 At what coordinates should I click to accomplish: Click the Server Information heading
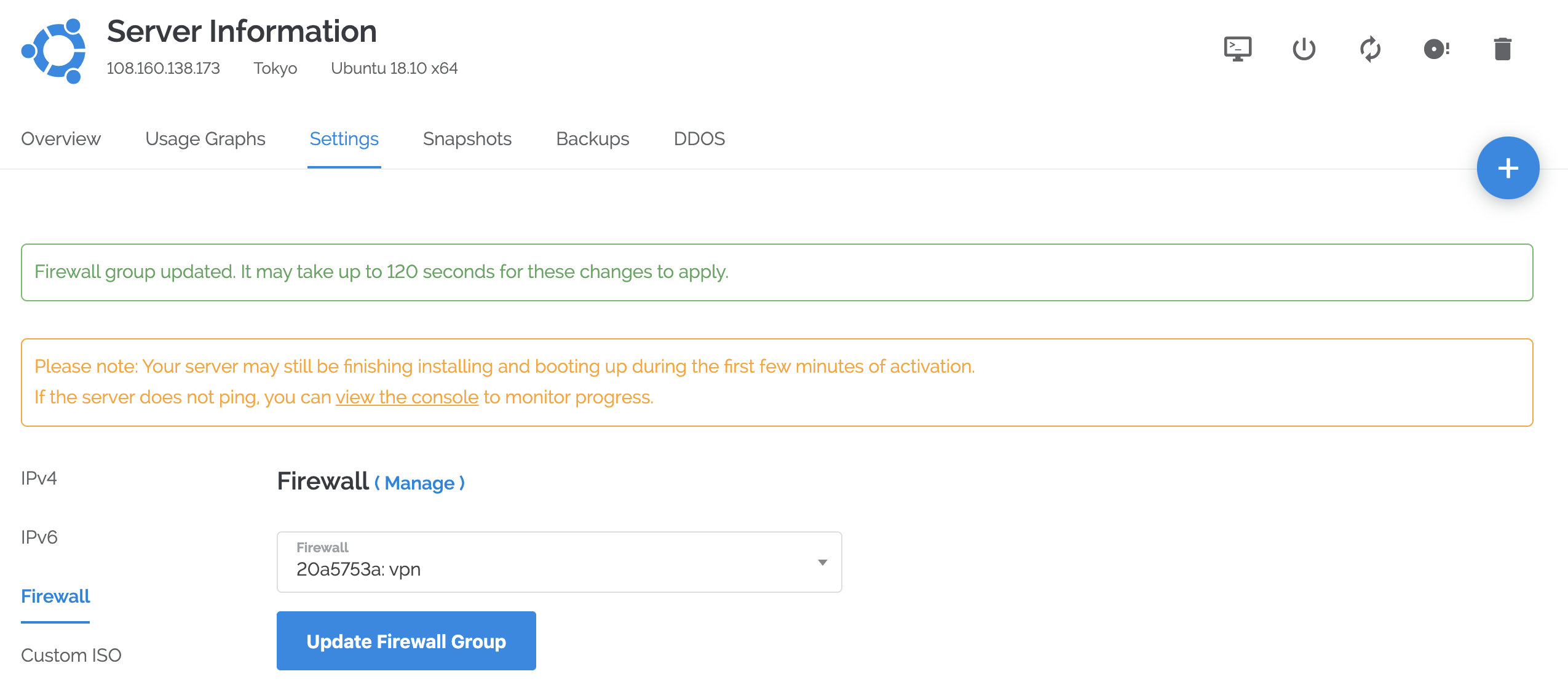point(242,31)
